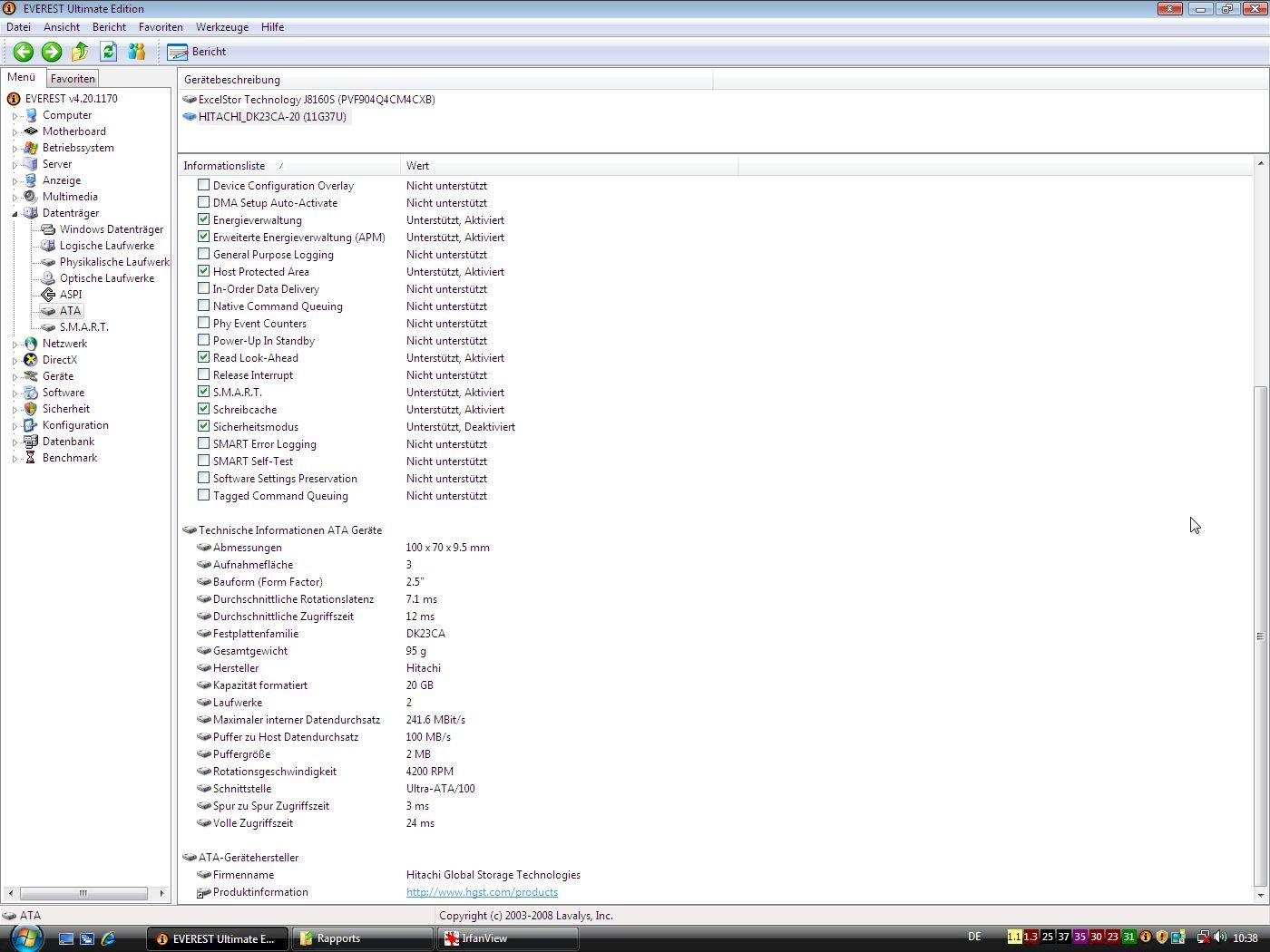This screenshot has height=952, width=1270.
Task: Open the Werkzeuge menu
Action: (221, 27)
